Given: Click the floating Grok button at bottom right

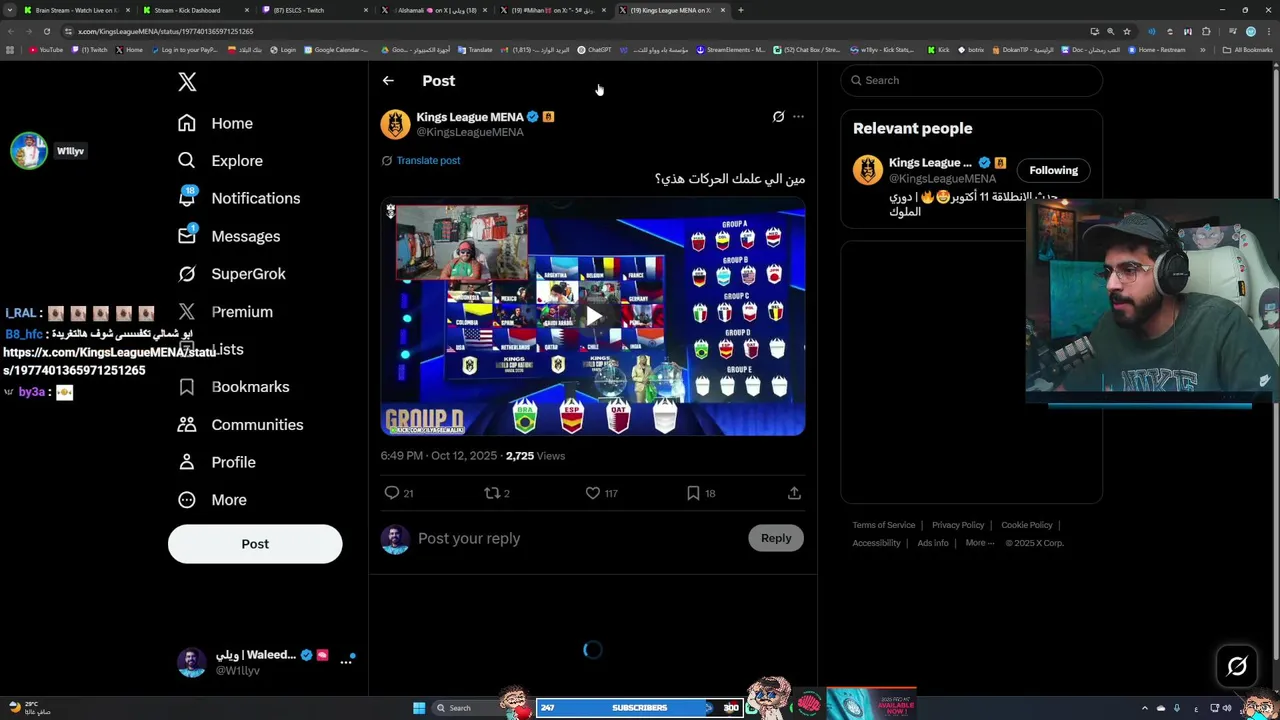Looking at the screenshot, I should (x=1237, y=666).
